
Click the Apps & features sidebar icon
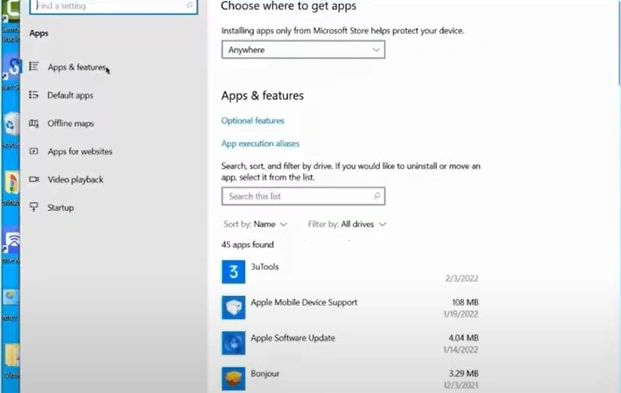point(34,66)
